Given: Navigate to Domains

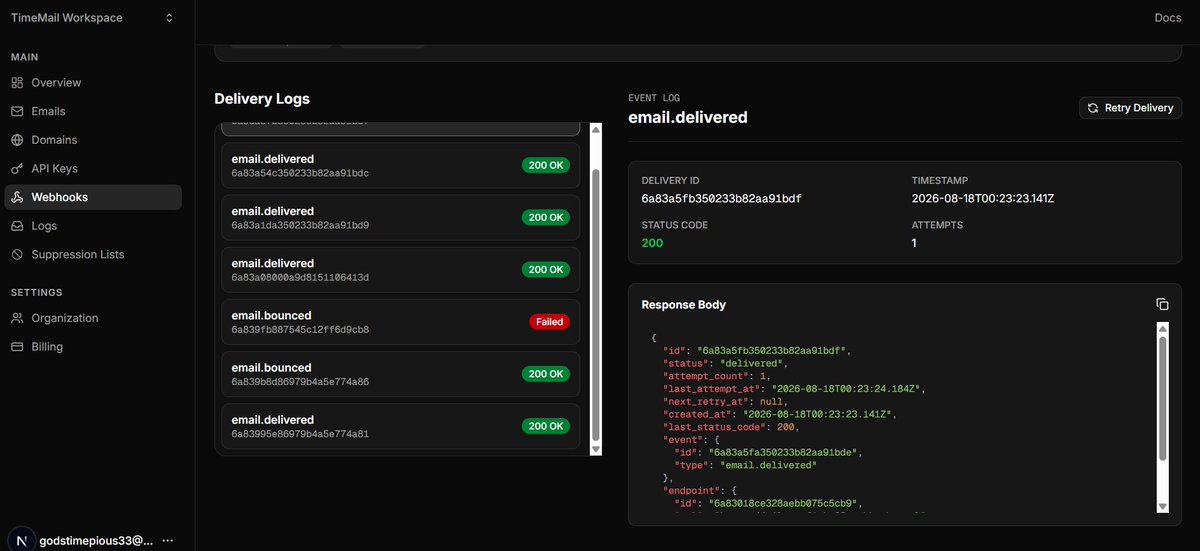Looking at the screenshot, I should (93, 140).
